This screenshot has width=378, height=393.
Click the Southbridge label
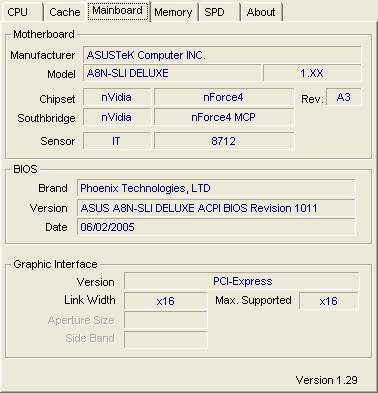[x=46, y=118]
